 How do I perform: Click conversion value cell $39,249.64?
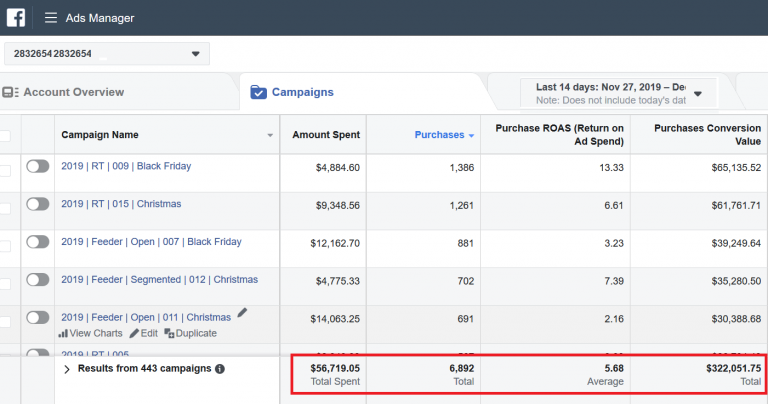736,243
